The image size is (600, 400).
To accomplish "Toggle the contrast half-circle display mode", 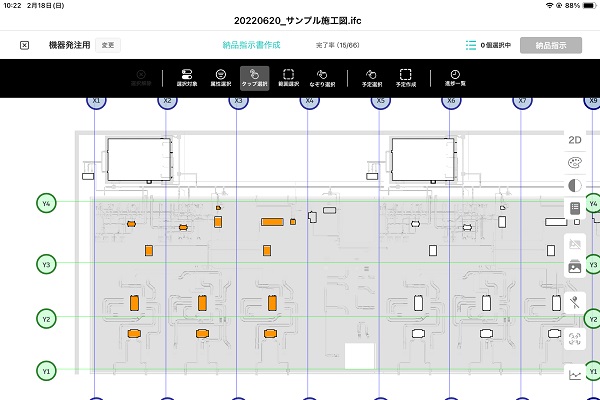I will [574, 185].
